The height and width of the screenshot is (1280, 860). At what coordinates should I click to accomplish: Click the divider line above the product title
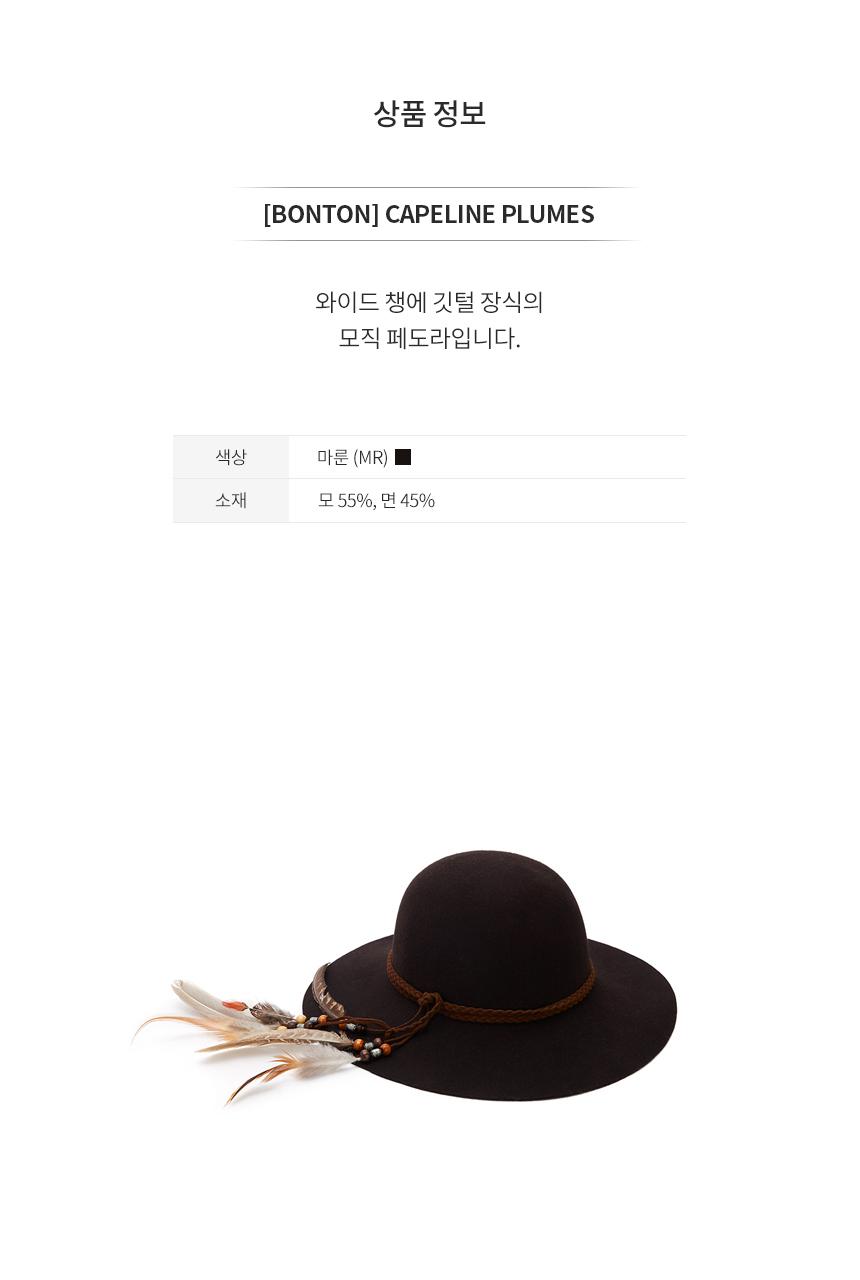[435, 187]
